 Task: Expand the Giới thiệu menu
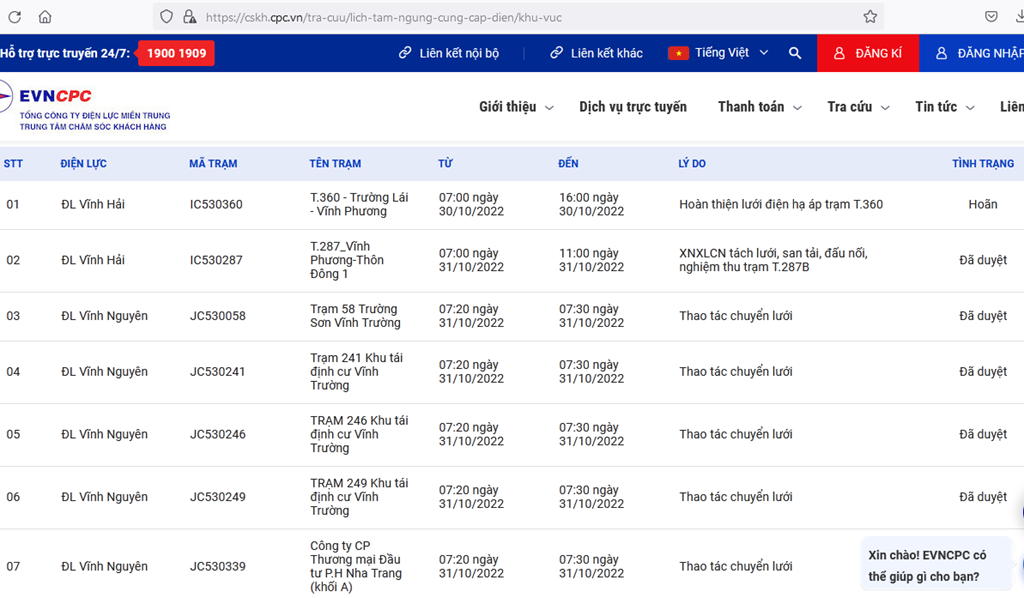point(516,107)
